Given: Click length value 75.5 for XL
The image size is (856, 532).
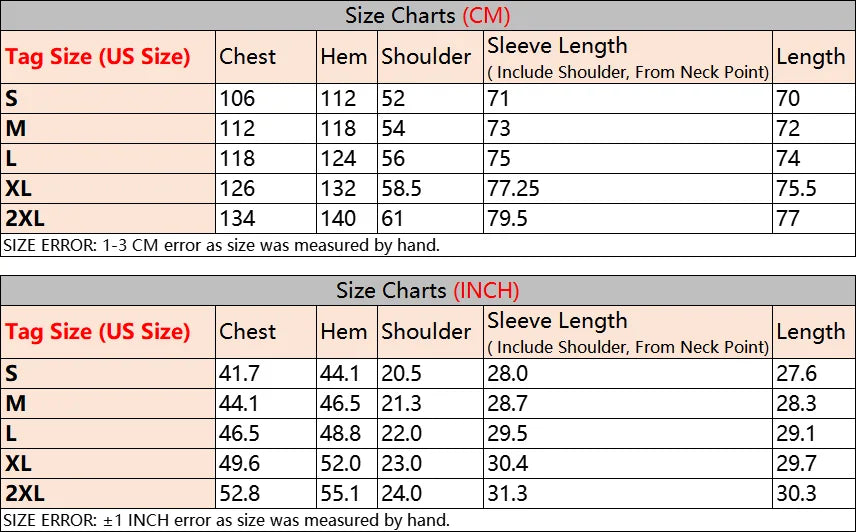Looking at the screenshot, I should coord(796,189).
